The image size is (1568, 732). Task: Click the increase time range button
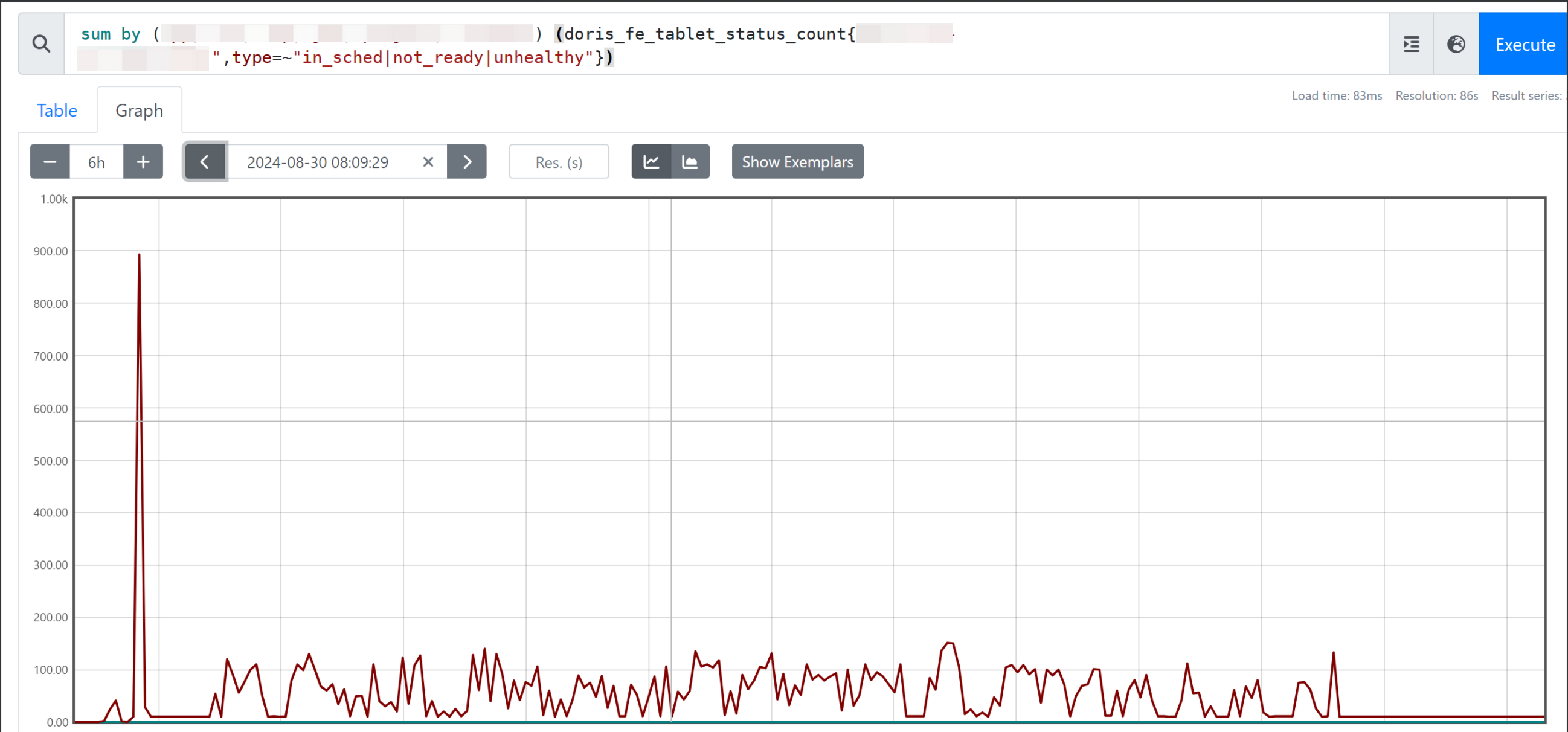tap(143, 162)
